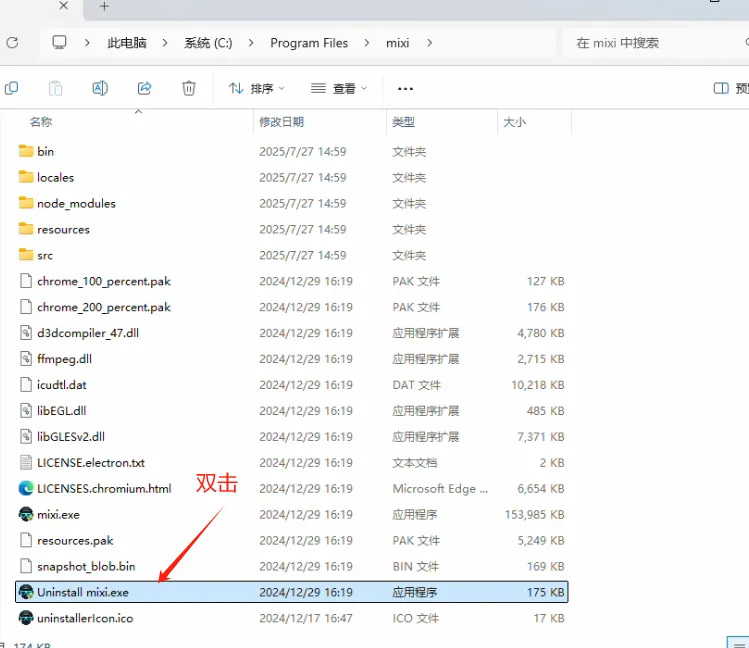Select the locales folder icon

26,177
